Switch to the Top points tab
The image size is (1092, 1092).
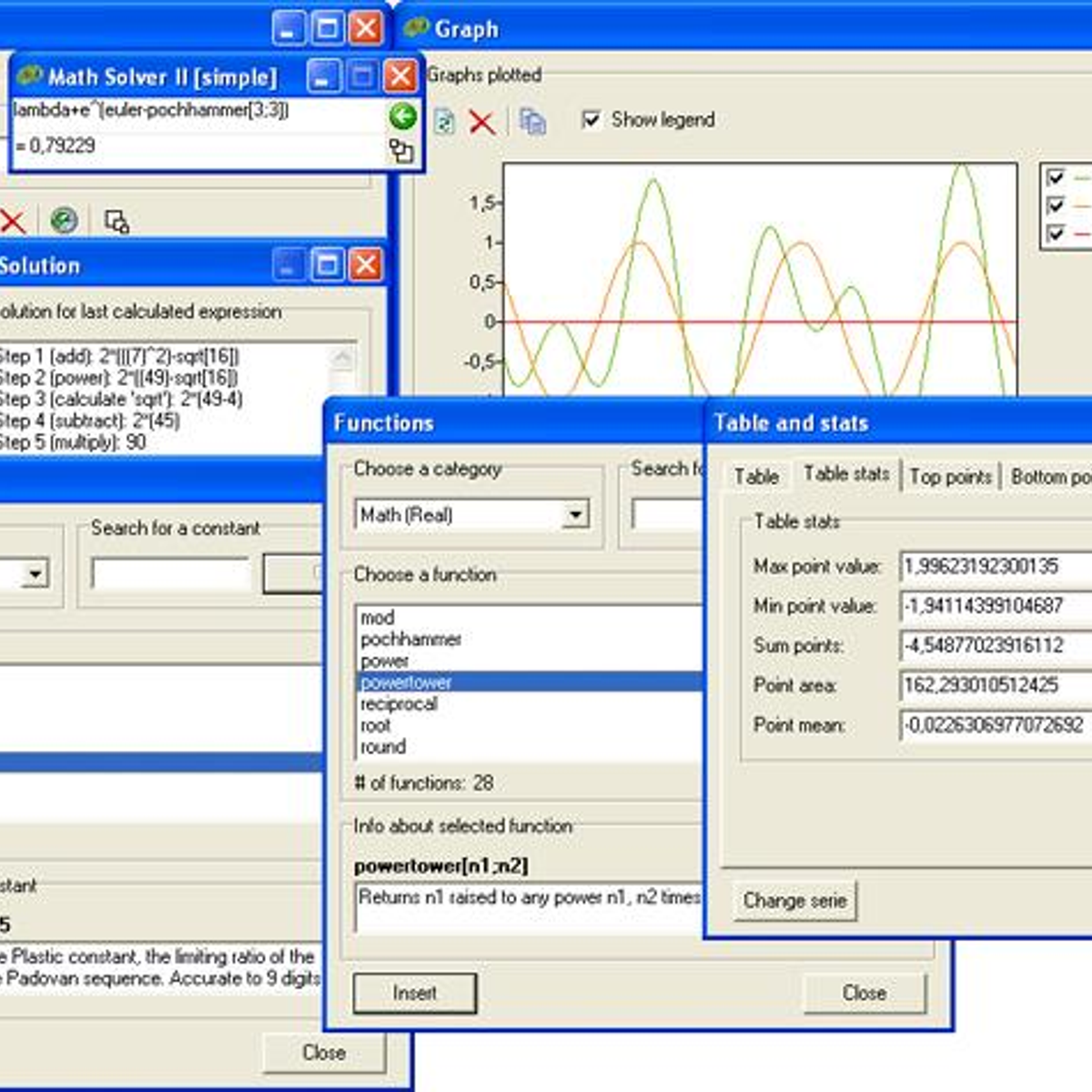coord(950,476)
